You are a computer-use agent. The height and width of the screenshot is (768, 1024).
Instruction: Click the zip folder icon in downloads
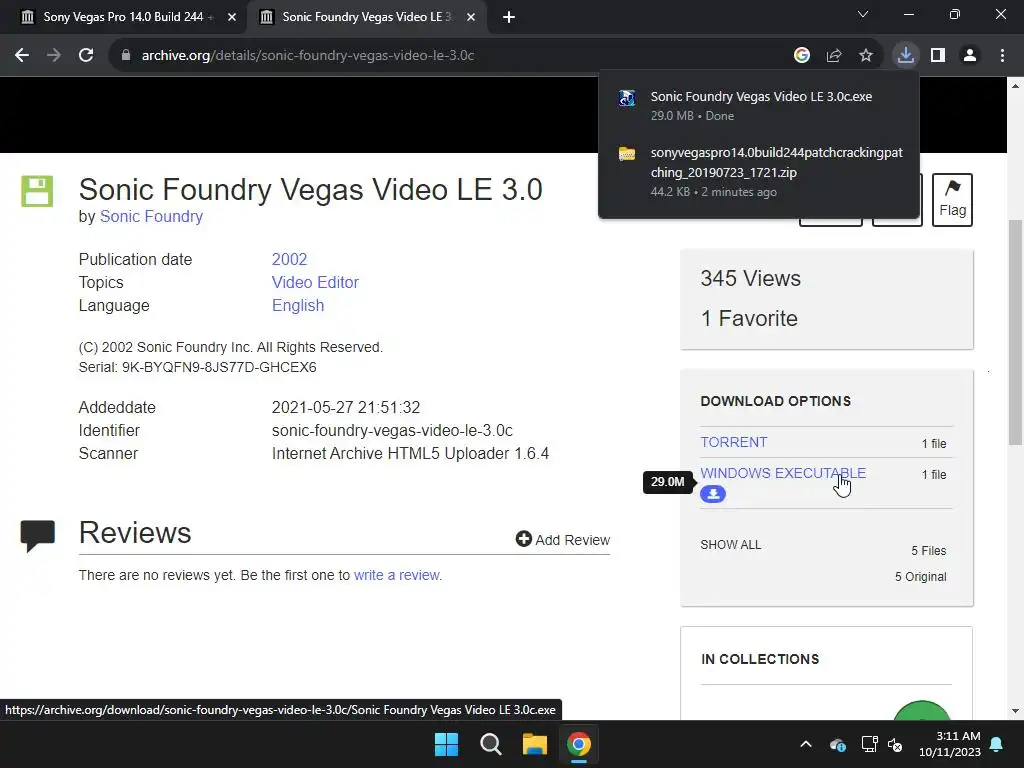point(627,154)
